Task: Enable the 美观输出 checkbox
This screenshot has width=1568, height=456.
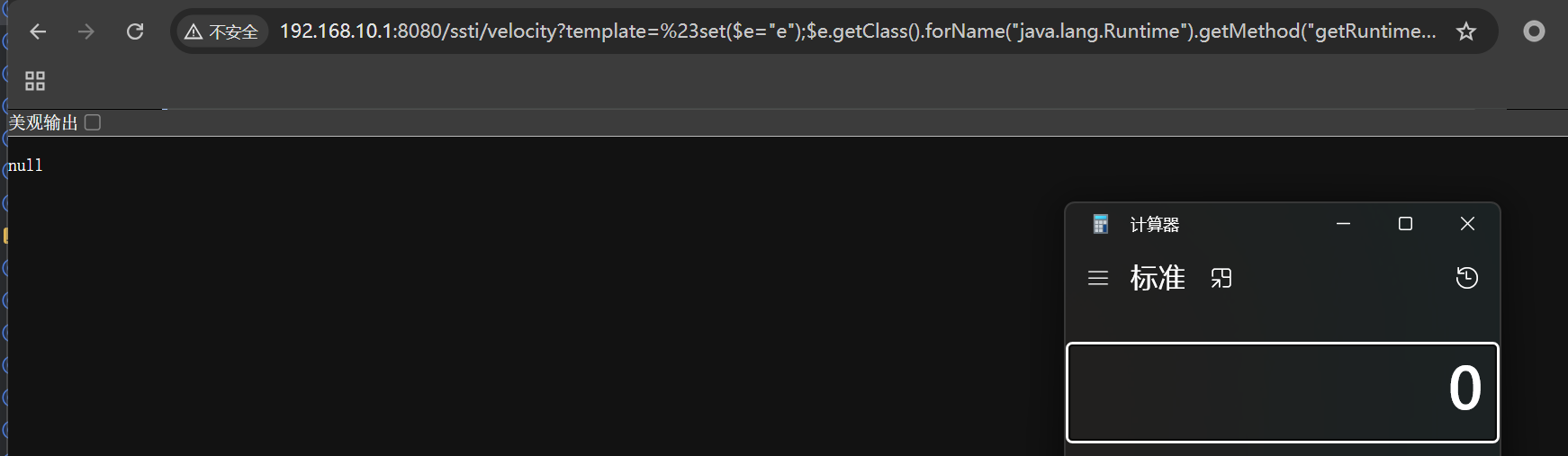Action: 93,122
